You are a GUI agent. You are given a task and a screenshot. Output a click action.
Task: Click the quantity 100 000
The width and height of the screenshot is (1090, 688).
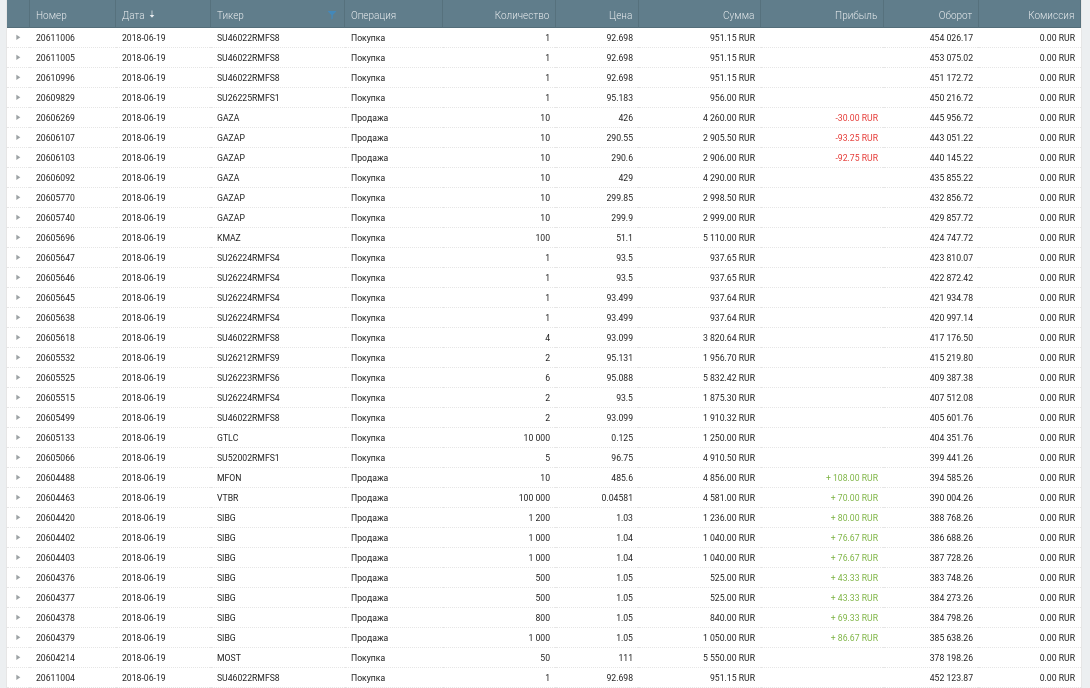[535, 498]
